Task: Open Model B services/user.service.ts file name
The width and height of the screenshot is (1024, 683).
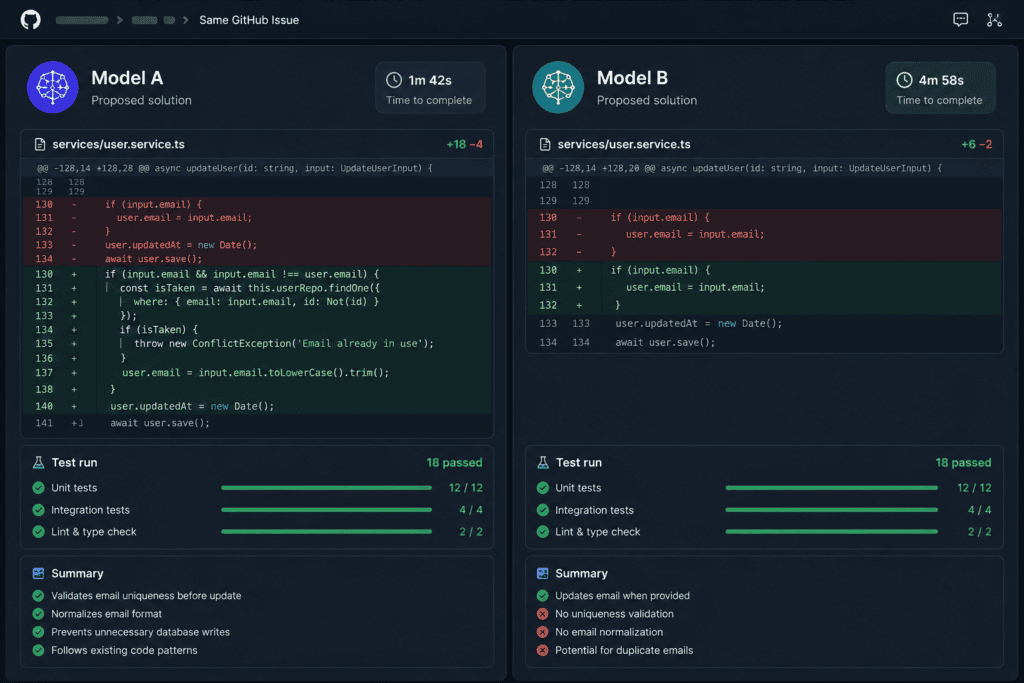Action: [x=624, y=144]
